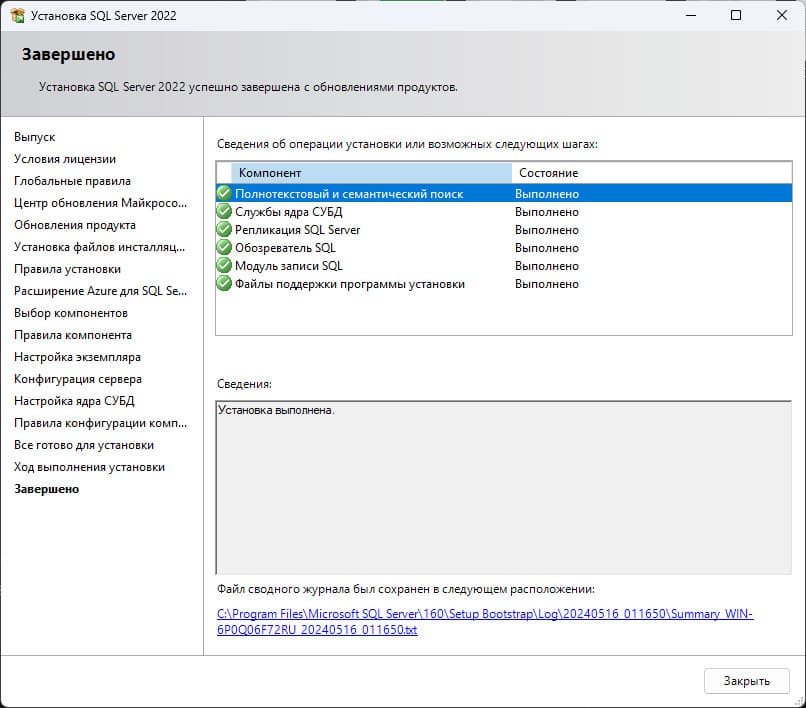Close the window using the title bar X
Viewport: 806px width, 708px height.
coord(782,15)
